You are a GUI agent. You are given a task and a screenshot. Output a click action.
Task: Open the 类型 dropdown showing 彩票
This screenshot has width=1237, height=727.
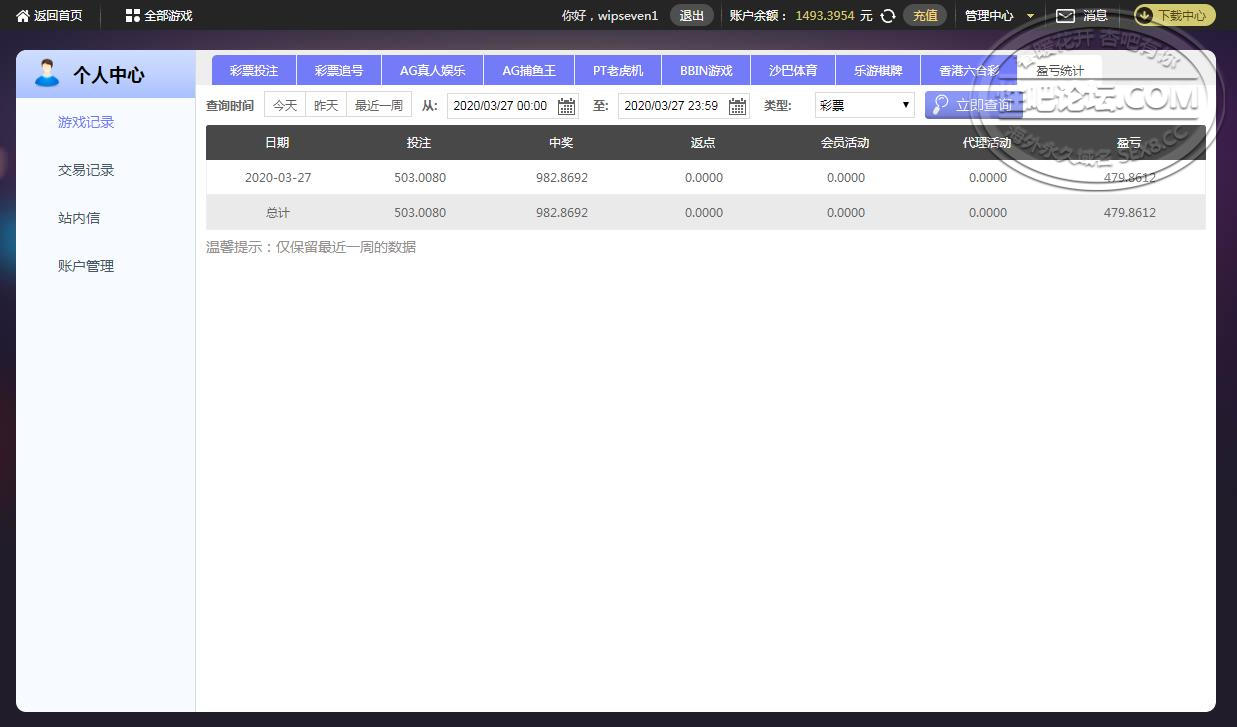click(x=864, y=105)
